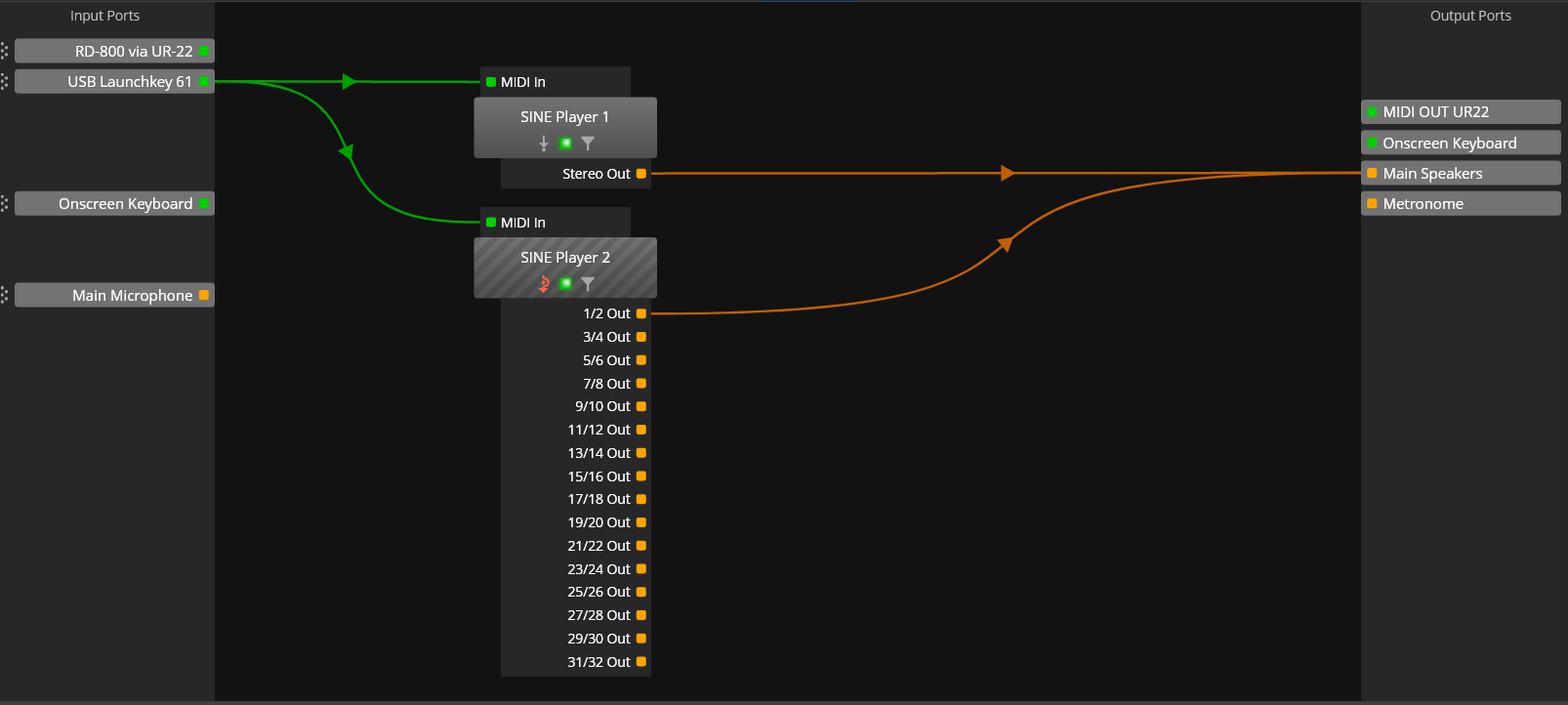The image size is (1568, 705).
Task: Click the orange 3/4 Out port square
Action: tap(641, 337)
